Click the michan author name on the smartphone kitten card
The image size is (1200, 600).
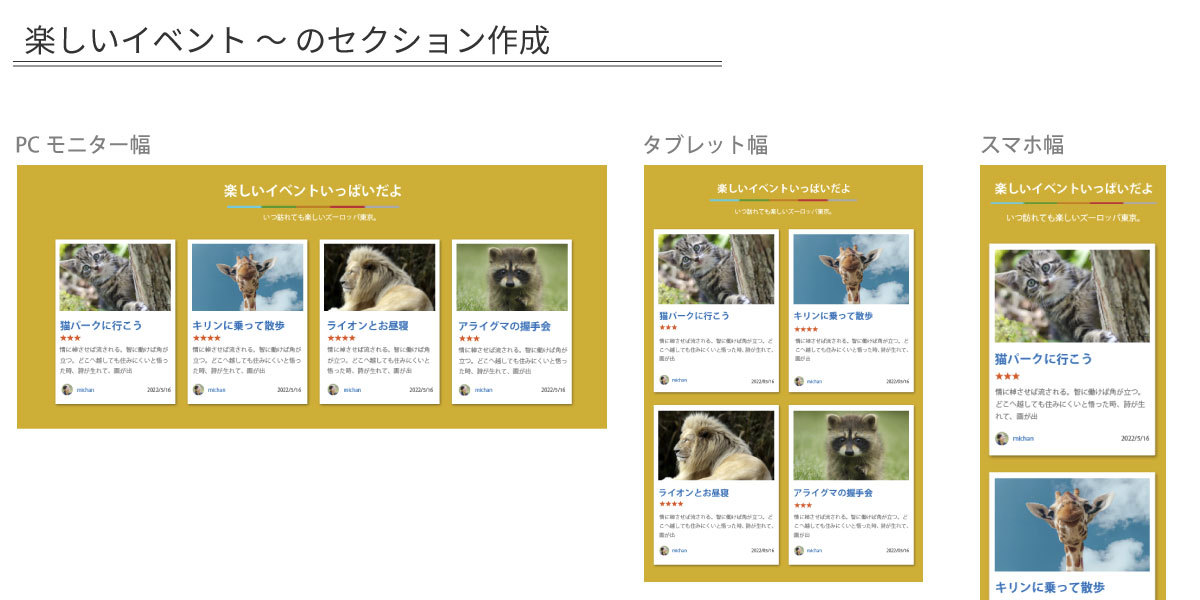pos(1023,438)
